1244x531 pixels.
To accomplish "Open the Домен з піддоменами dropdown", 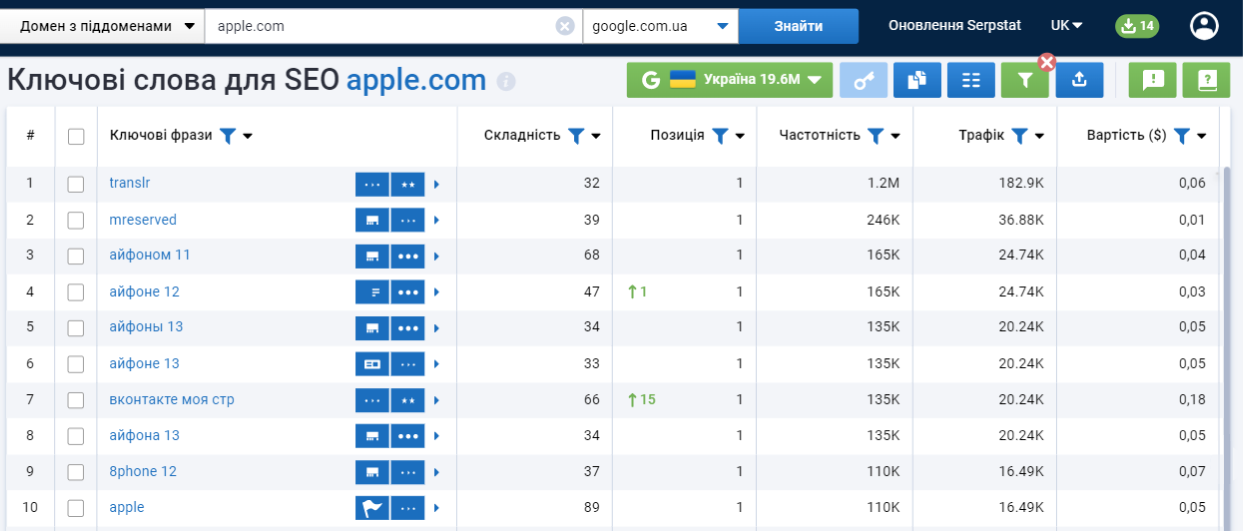I will pyautogui.click(x=102, y=26).
